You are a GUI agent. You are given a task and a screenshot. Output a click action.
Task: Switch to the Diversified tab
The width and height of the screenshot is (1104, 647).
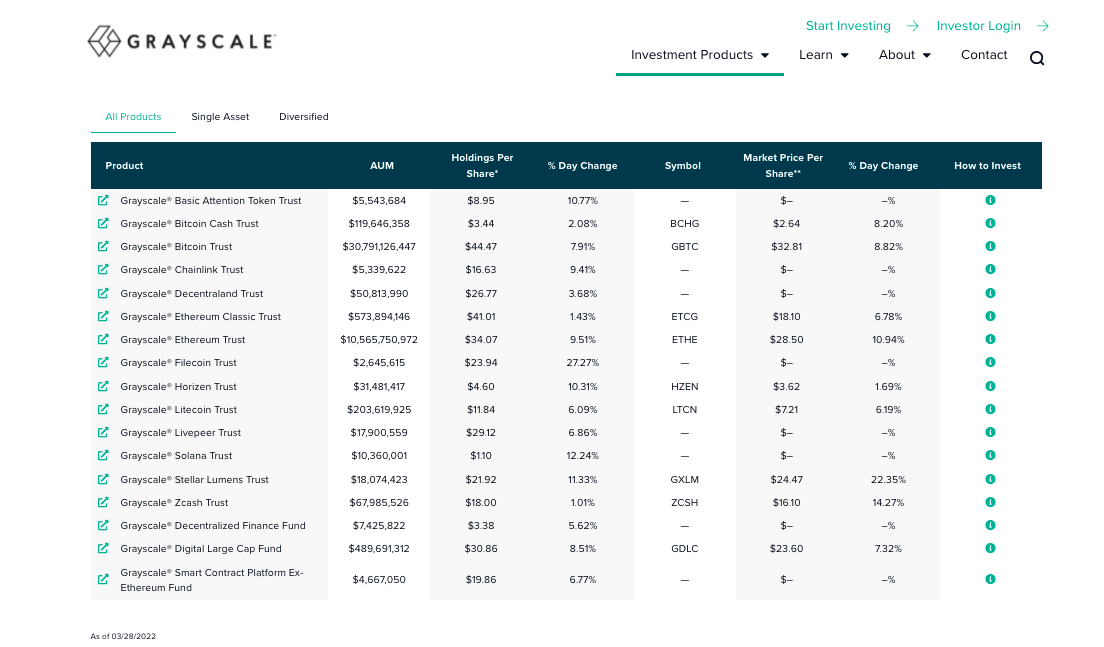[303, 117]
